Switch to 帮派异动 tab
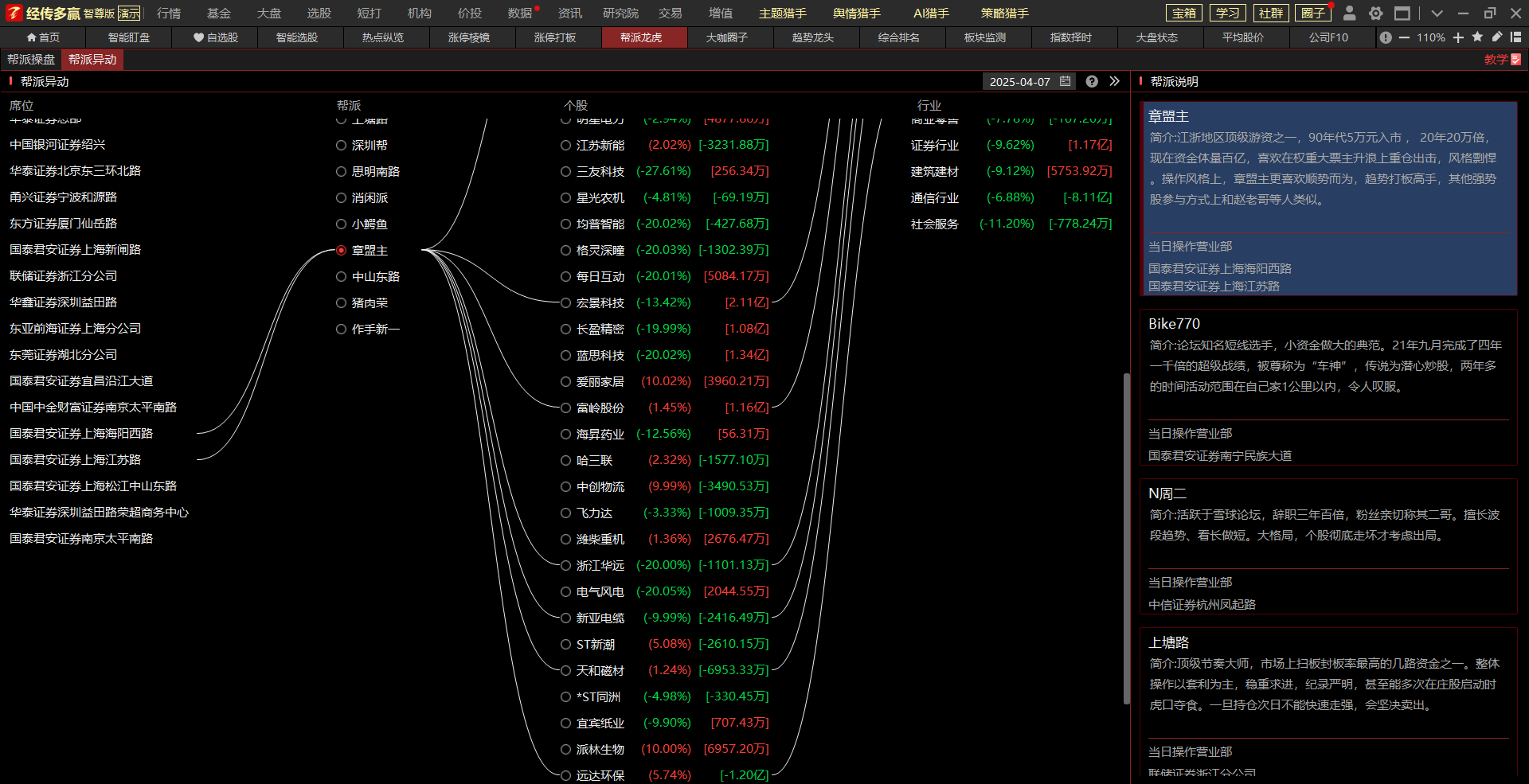This screenshot has width=1529, height=784. pyautogui.click(x=92, y=60)
